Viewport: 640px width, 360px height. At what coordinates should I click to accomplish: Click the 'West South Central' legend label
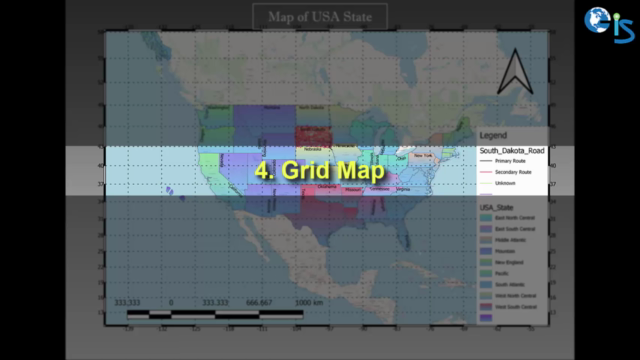tap(516, 307)
